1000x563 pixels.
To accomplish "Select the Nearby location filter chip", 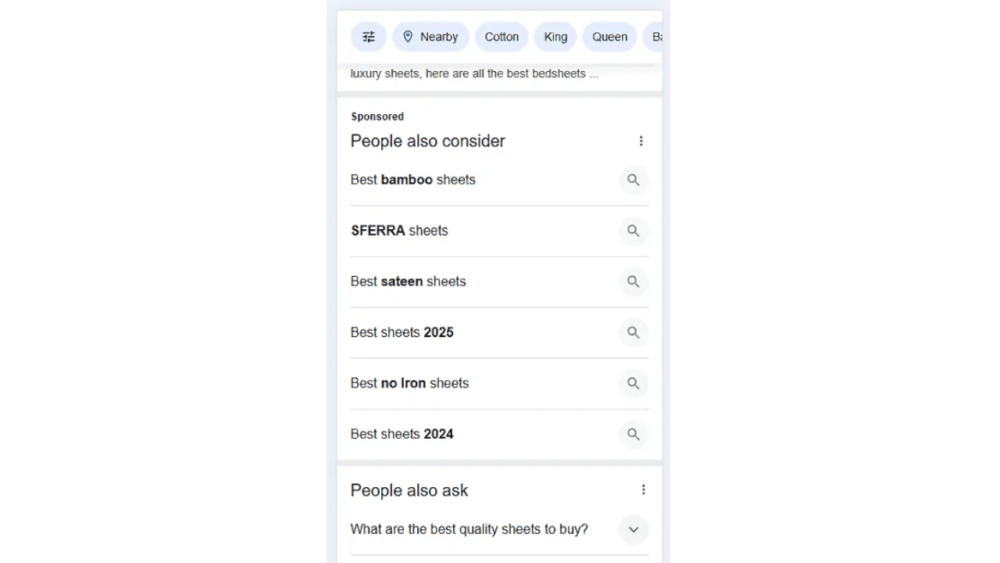I will click(x=430, y=37).
